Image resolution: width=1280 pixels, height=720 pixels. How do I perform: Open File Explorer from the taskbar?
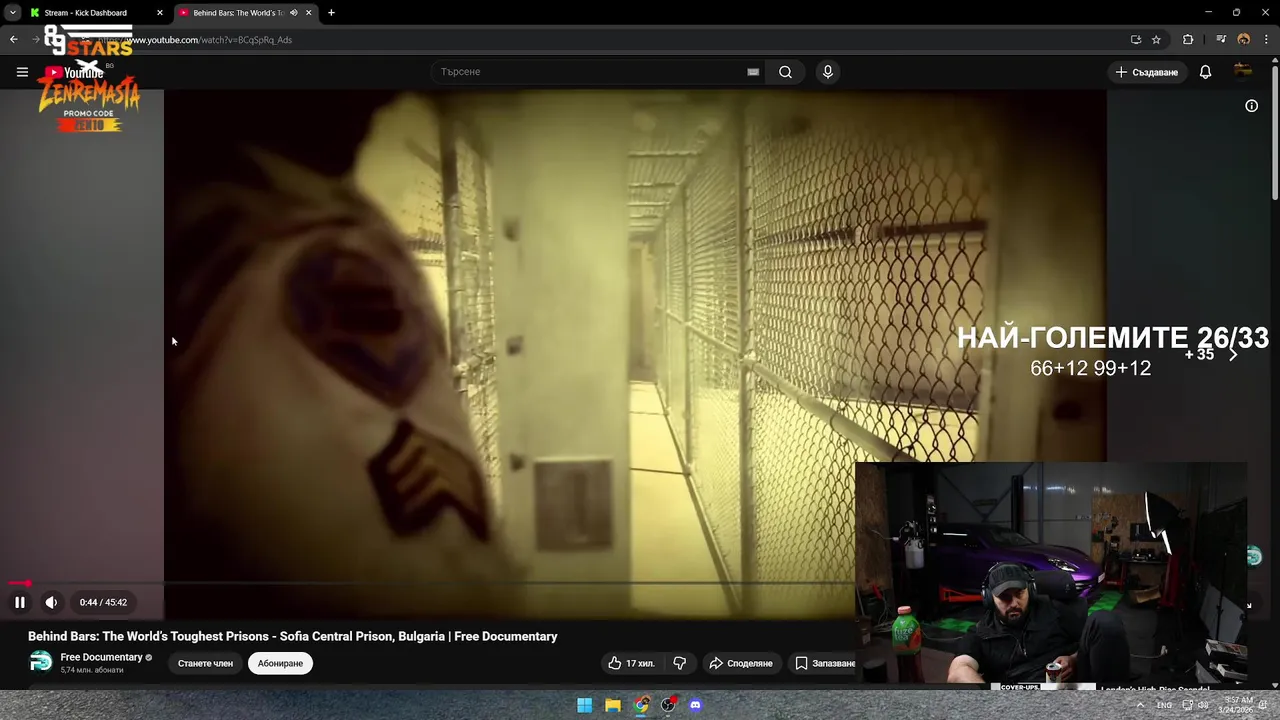[612, 705]
